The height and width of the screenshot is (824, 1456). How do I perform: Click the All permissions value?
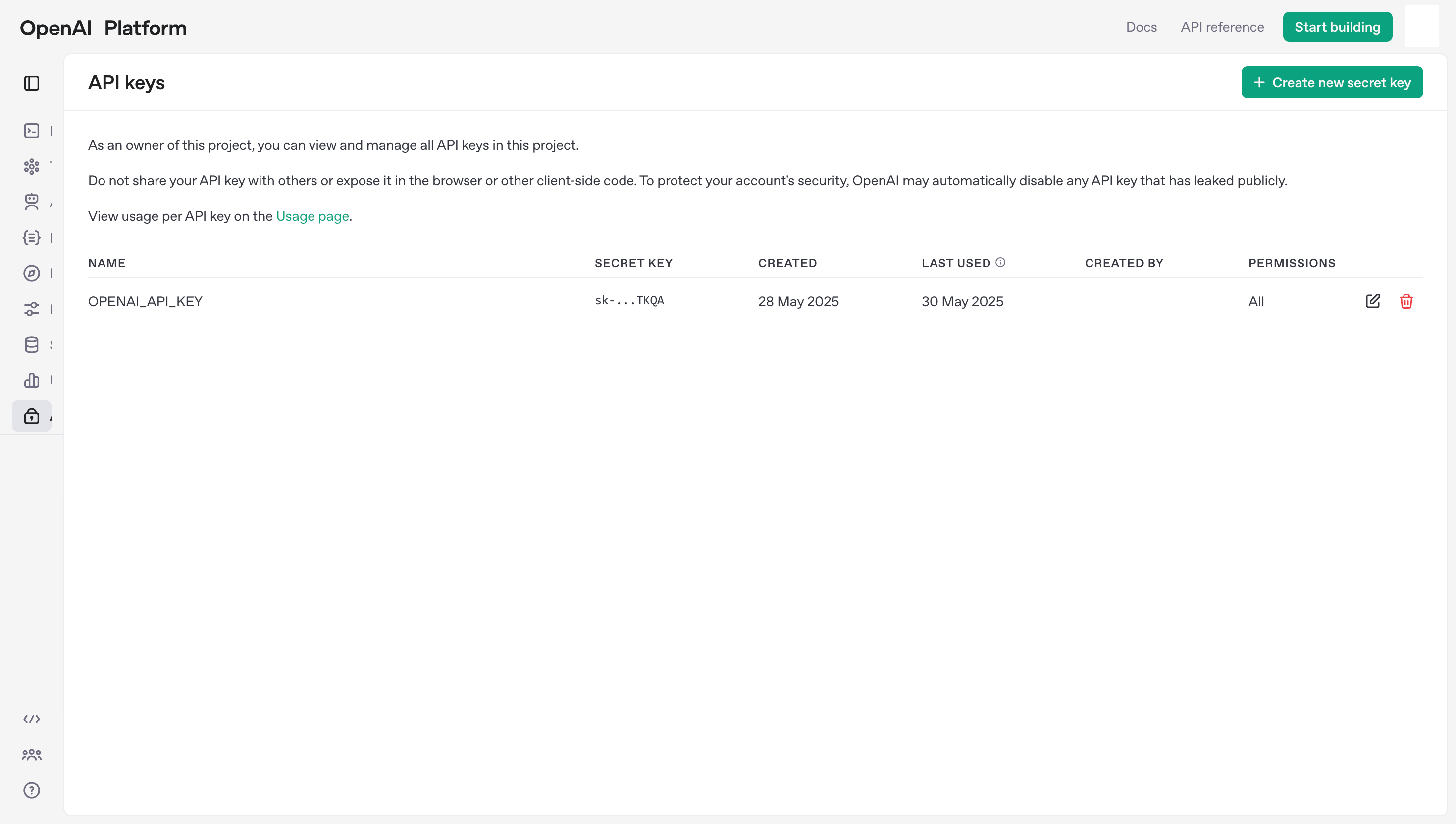point(1256,301)
